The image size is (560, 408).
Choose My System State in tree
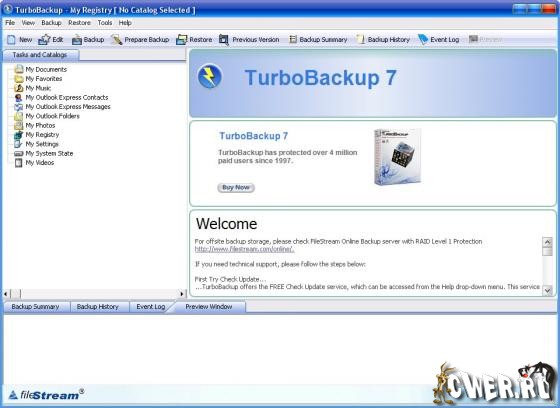click(49, 154)
